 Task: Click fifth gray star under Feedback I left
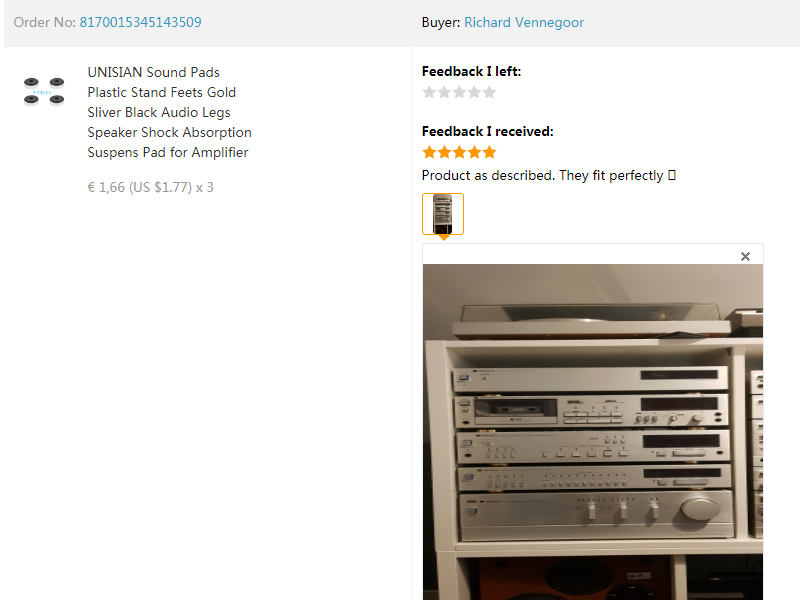coord(489,92)
